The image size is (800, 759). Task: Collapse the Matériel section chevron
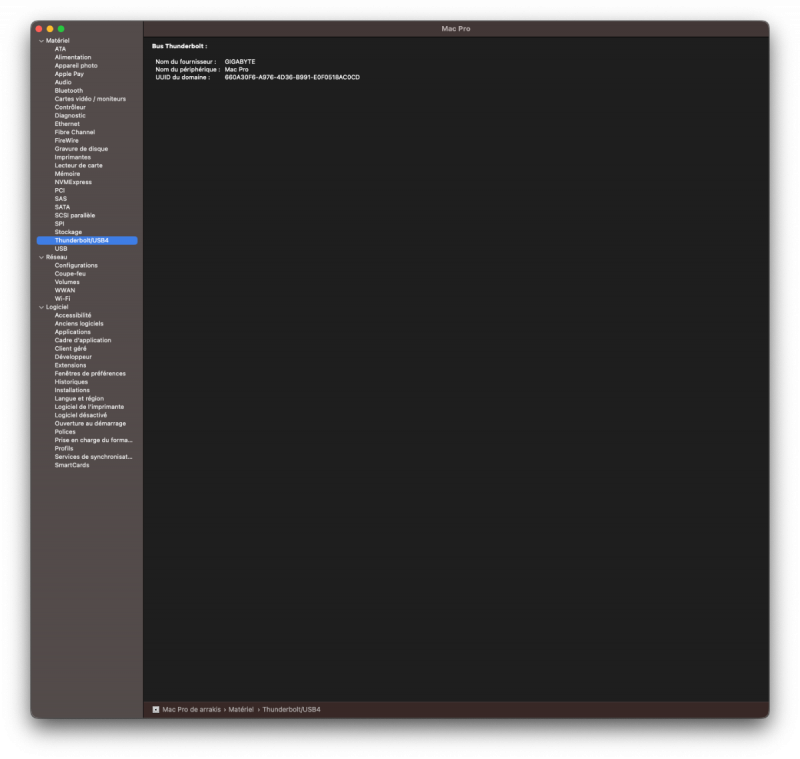coord(41,41)
